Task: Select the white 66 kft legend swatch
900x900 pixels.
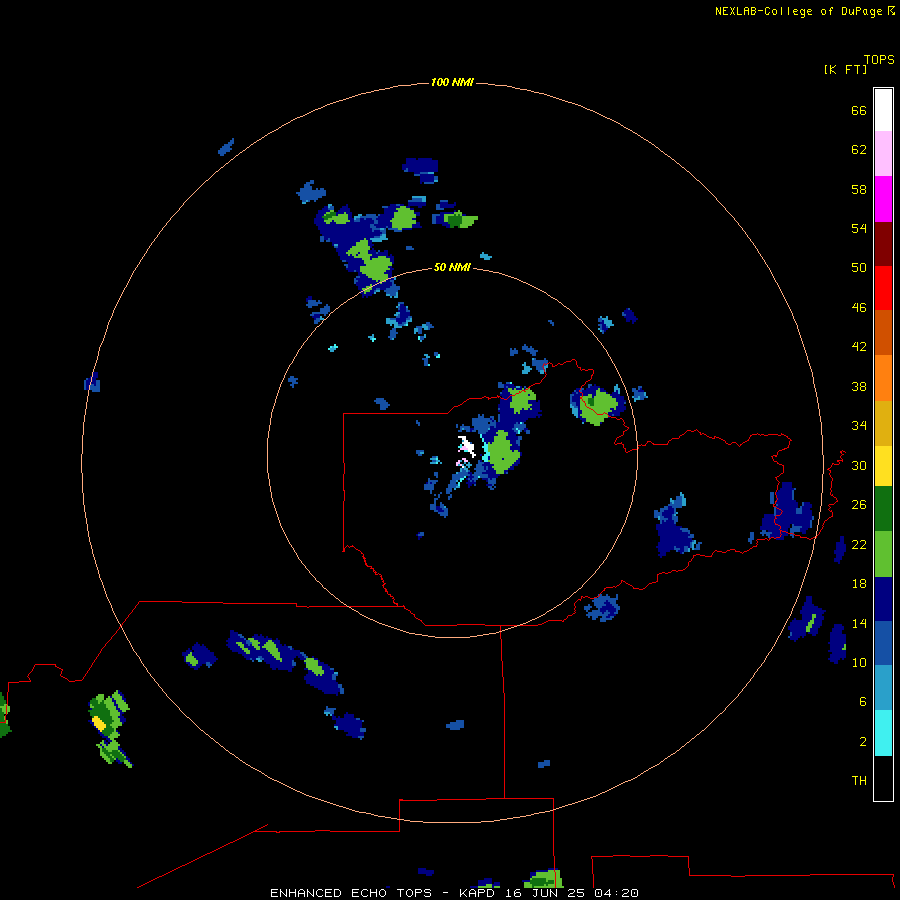Action: [x=883, y=110]
